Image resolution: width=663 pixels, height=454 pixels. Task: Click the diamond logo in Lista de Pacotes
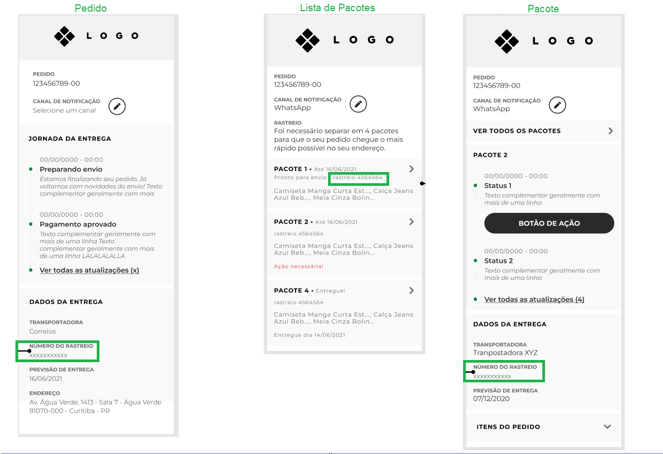tap(307, 40)
